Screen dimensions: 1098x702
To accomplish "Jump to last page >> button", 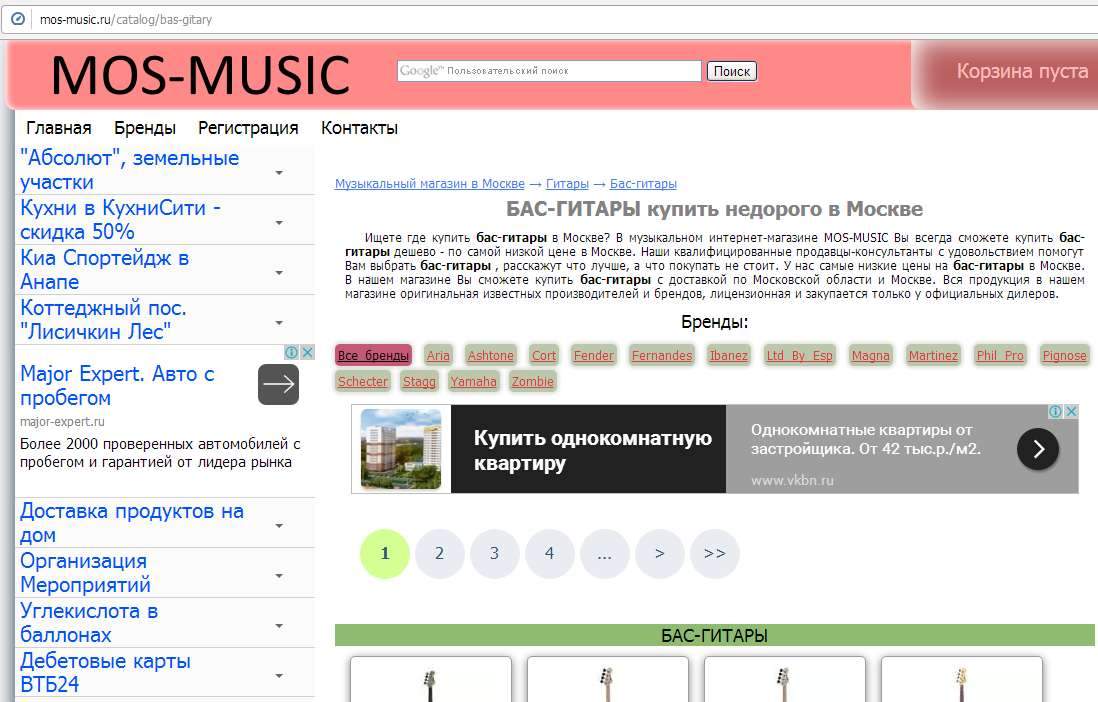I will [714, 553].
